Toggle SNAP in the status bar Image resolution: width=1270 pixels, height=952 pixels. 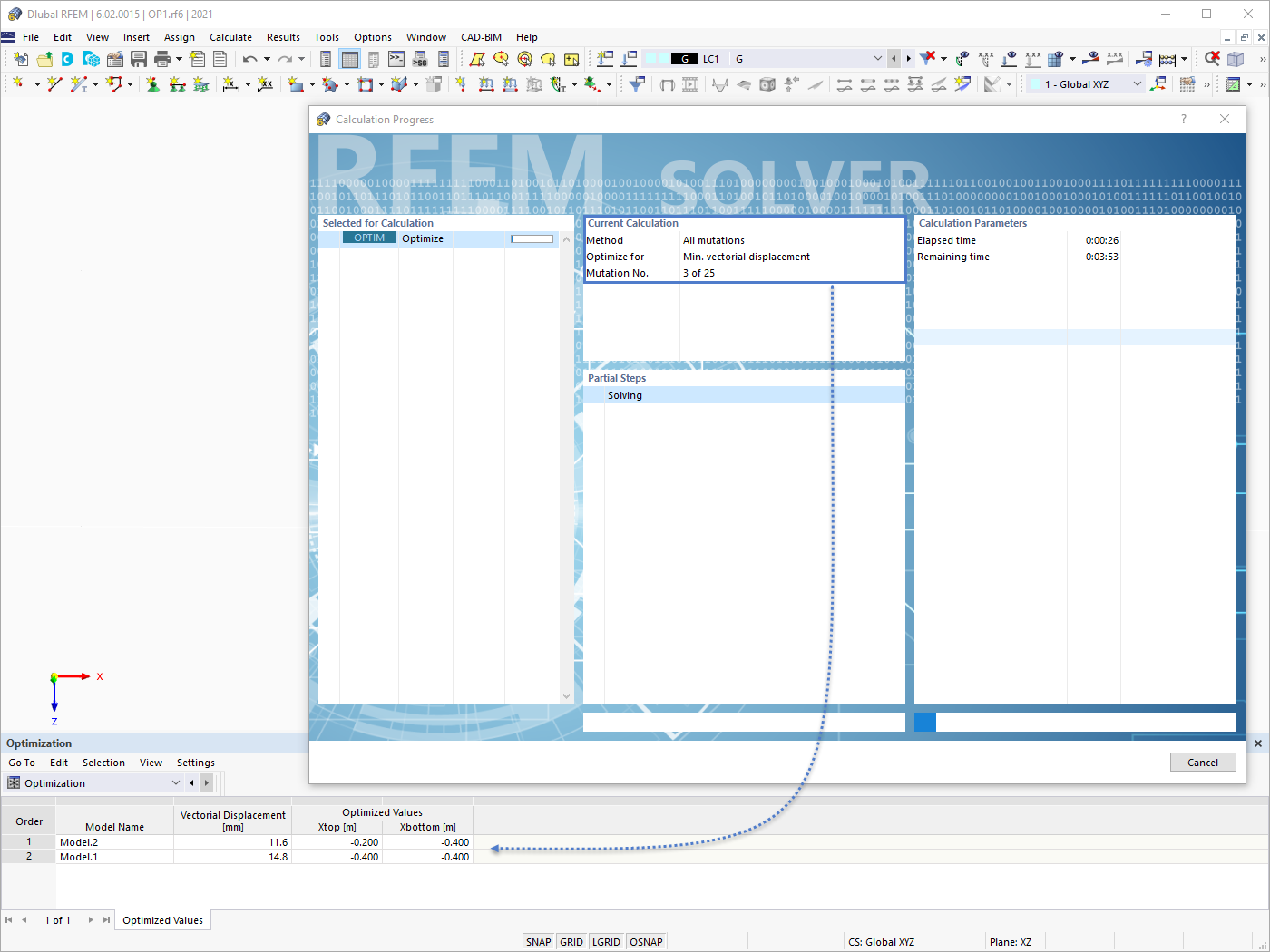(538, 941)
